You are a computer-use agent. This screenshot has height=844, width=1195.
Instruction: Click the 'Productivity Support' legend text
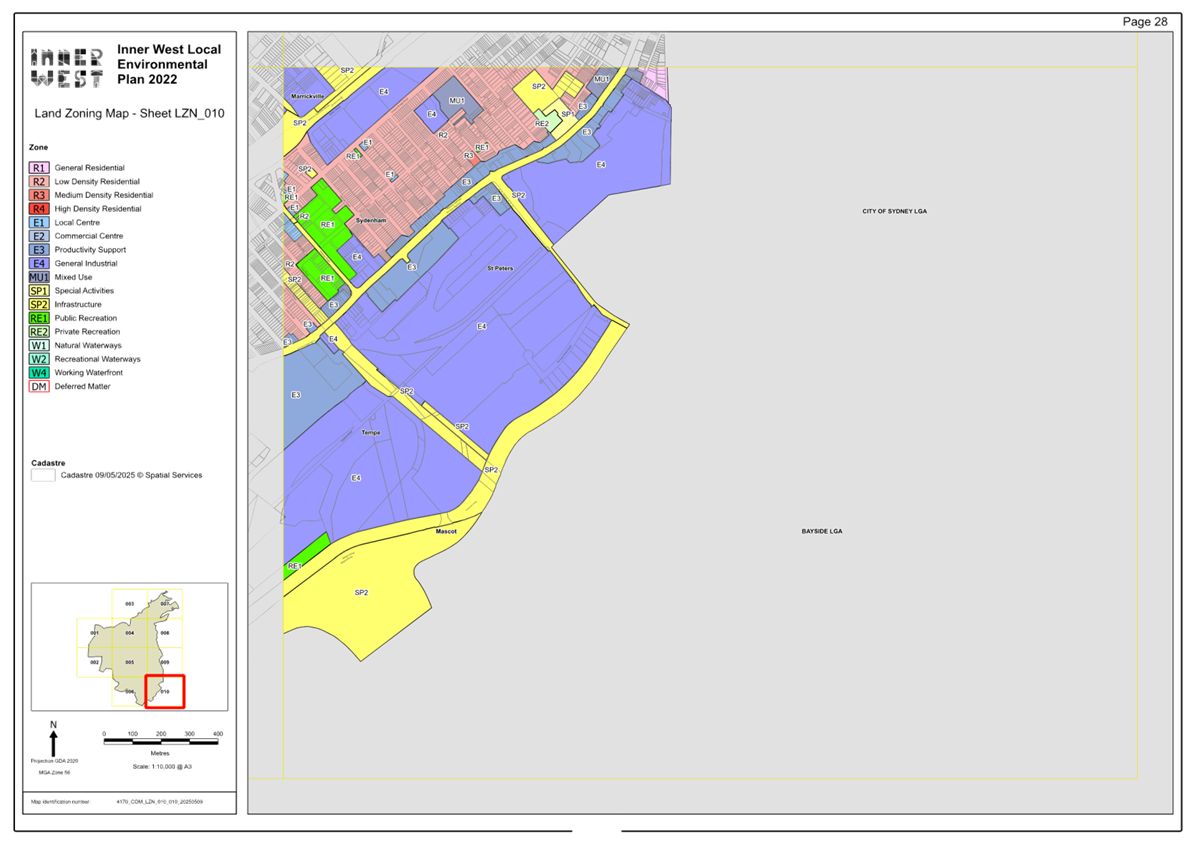coord(90,250)
